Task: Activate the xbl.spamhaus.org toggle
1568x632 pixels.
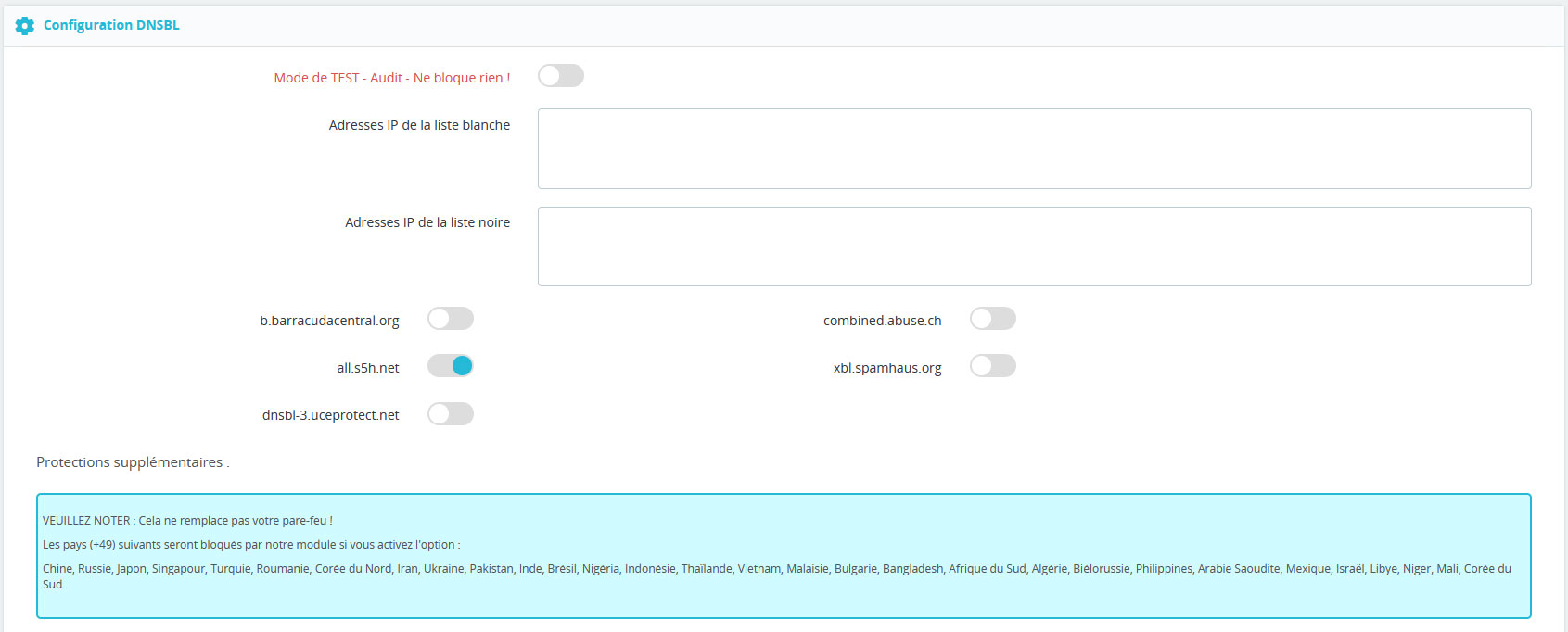Action: [x=992, y=366]
